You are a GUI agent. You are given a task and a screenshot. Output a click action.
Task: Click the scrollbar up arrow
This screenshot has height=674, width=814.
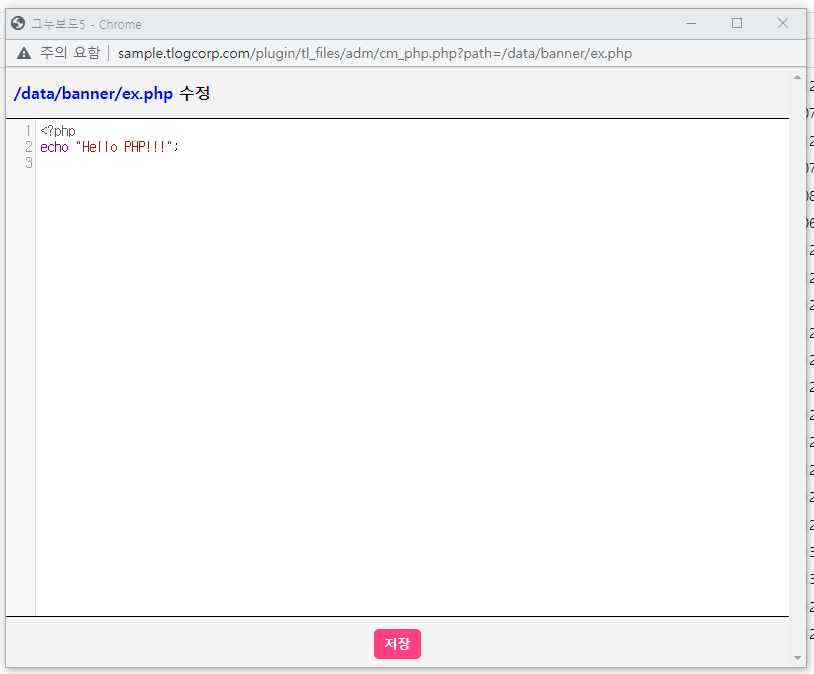(797, 77)
